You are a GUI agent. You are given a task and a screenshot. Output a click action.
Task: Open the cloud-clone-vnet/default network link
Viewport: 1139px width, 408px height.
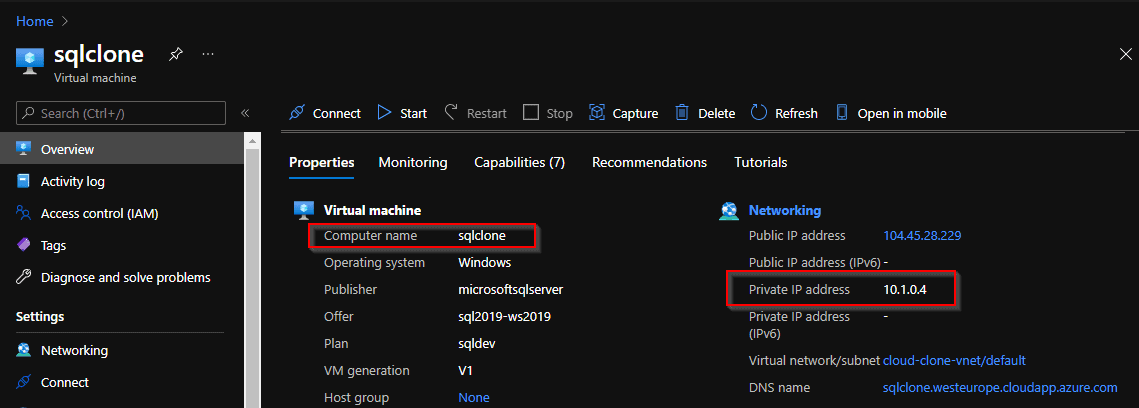(x=954, y=361)
